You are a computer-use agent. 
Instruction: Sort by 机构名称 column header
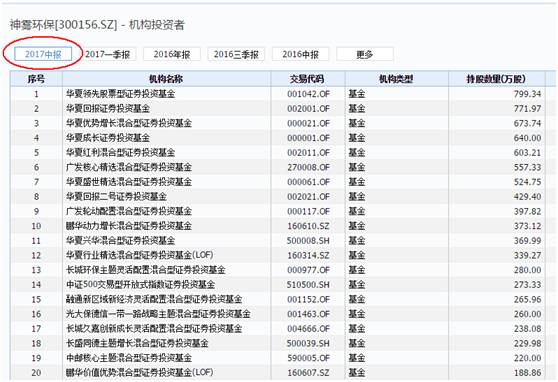pyautogui.click(x=166, y=79)
